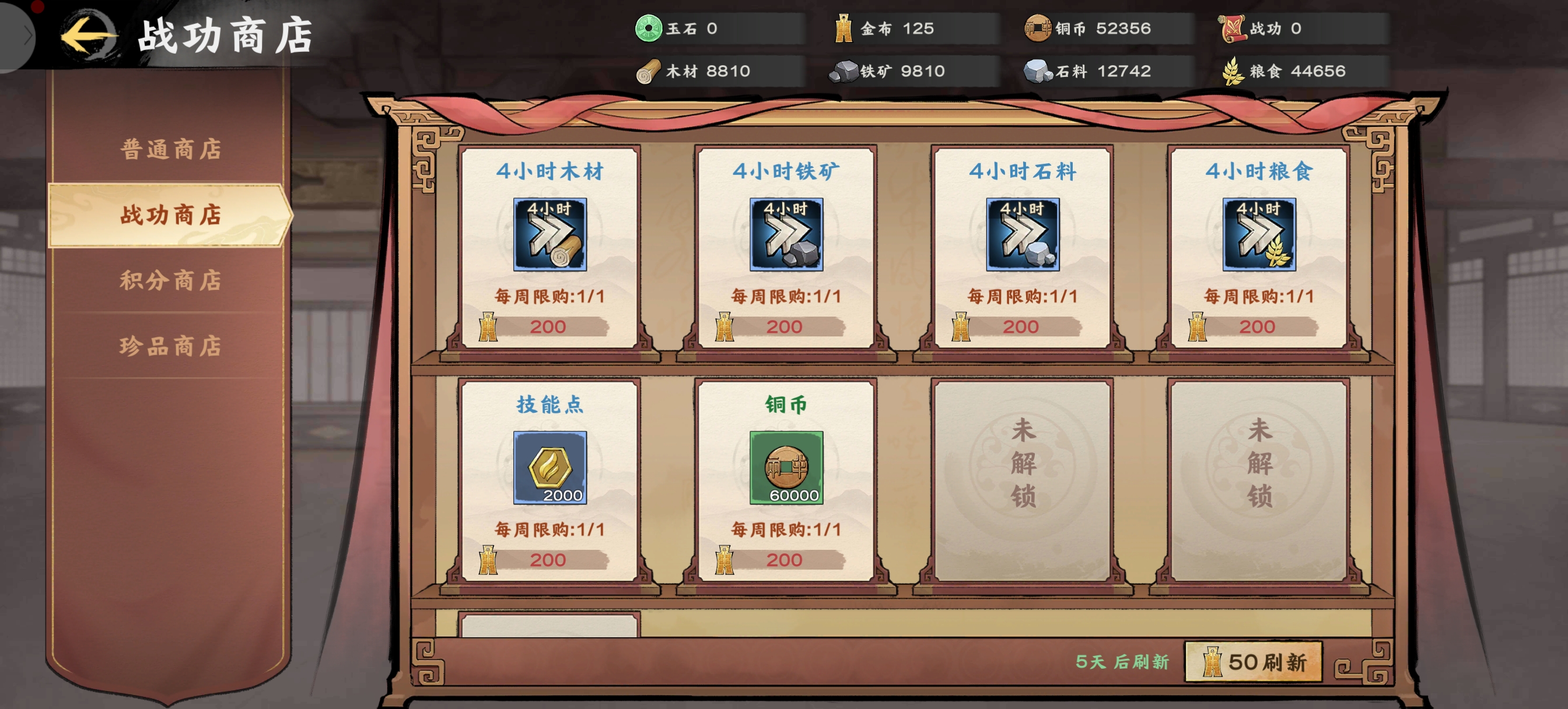Screen dimensions: 1568x709
Task: Switch to 积分商店 tab
Action: tap(170, 280)
